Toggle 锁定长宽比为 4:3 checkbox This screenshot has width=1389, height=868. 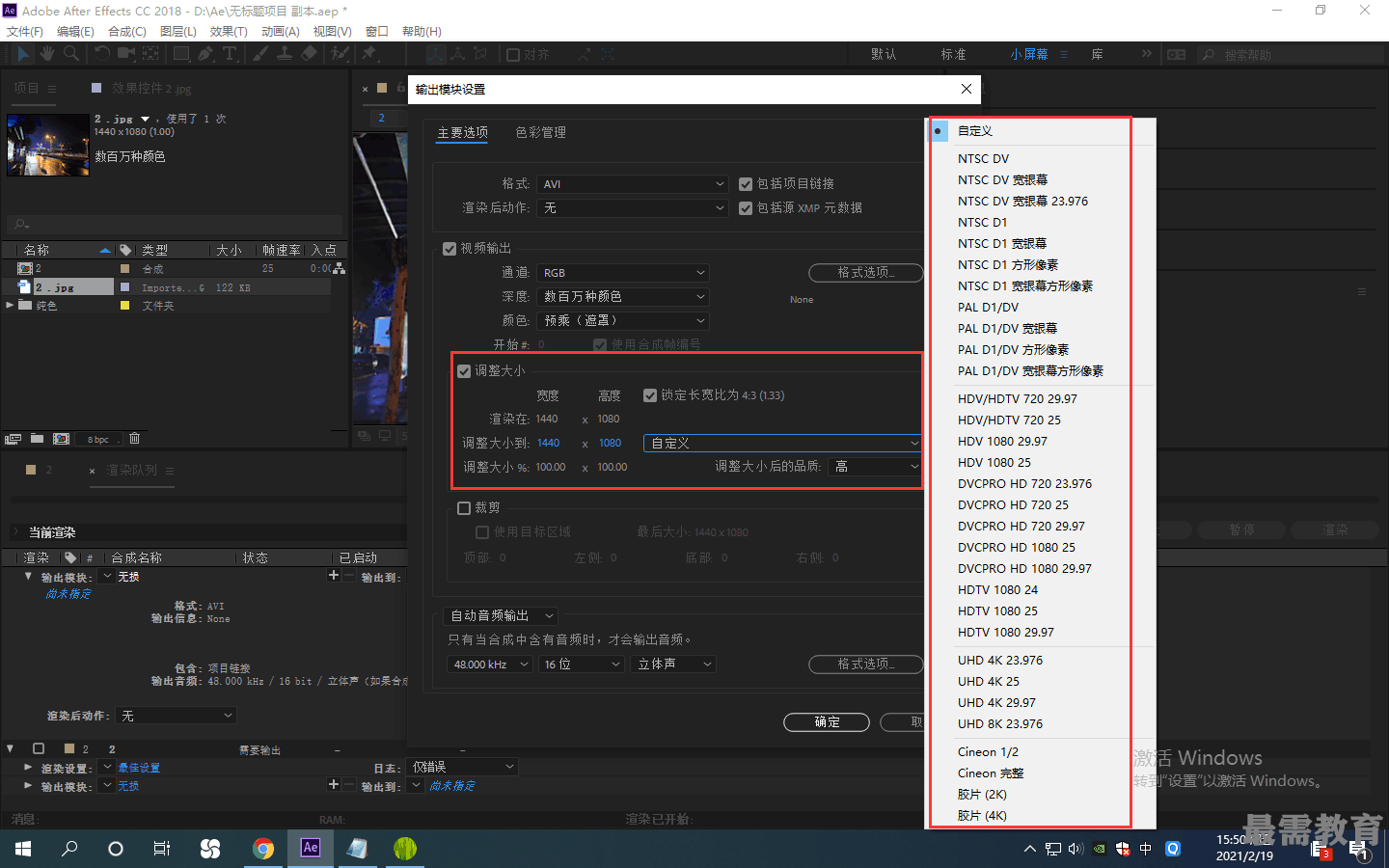(x=650, y=395)
